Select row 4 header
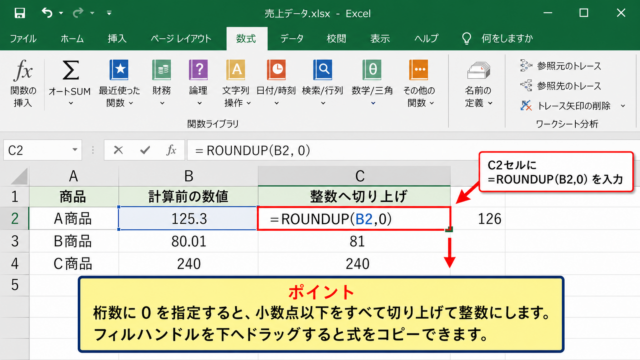The width and height of the screenshot is (640, 360). (x=15, y=263)
